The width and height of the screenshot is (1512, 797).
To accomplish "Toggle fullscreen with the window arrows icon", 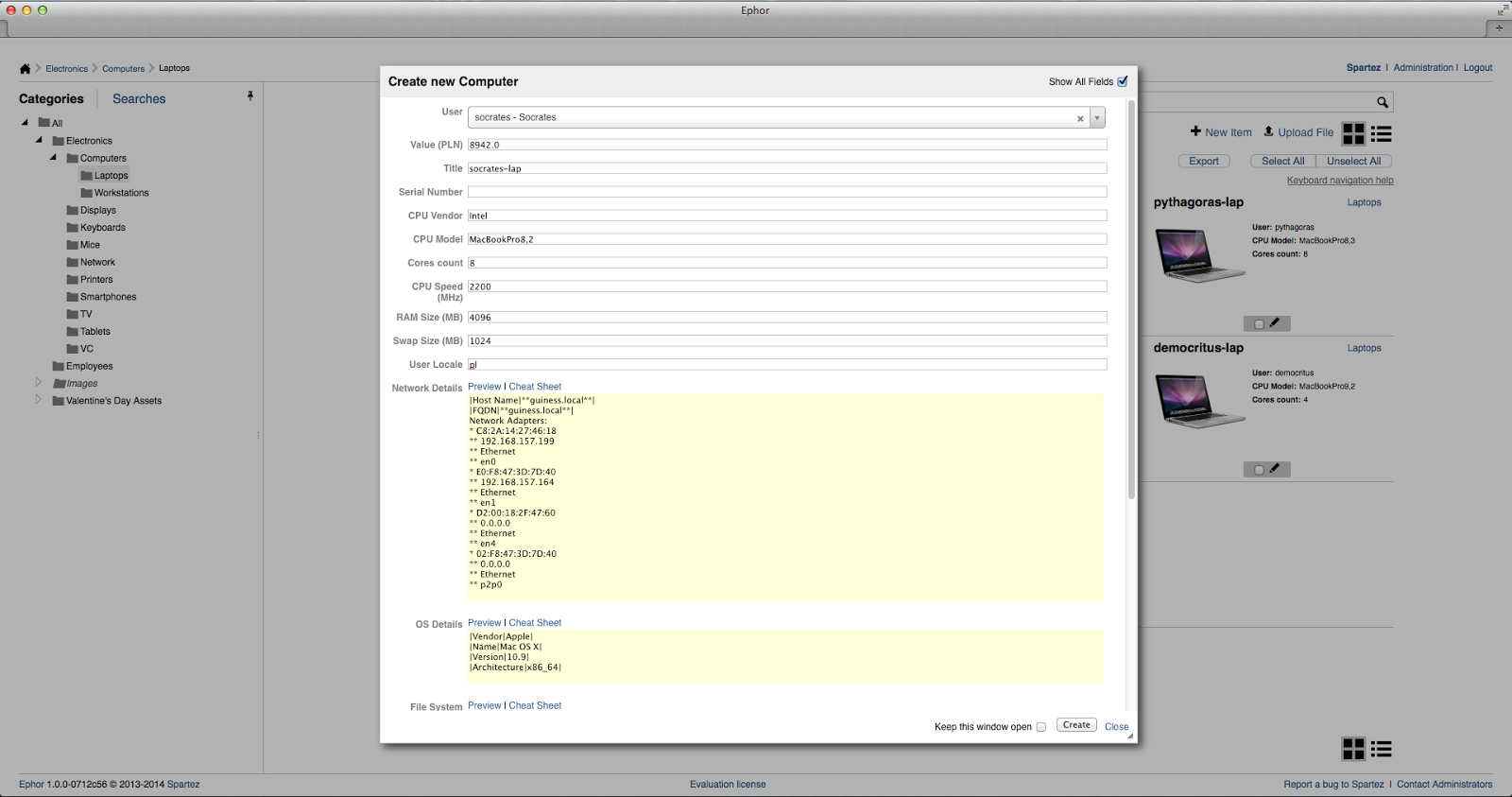I will coord(1503,10).
